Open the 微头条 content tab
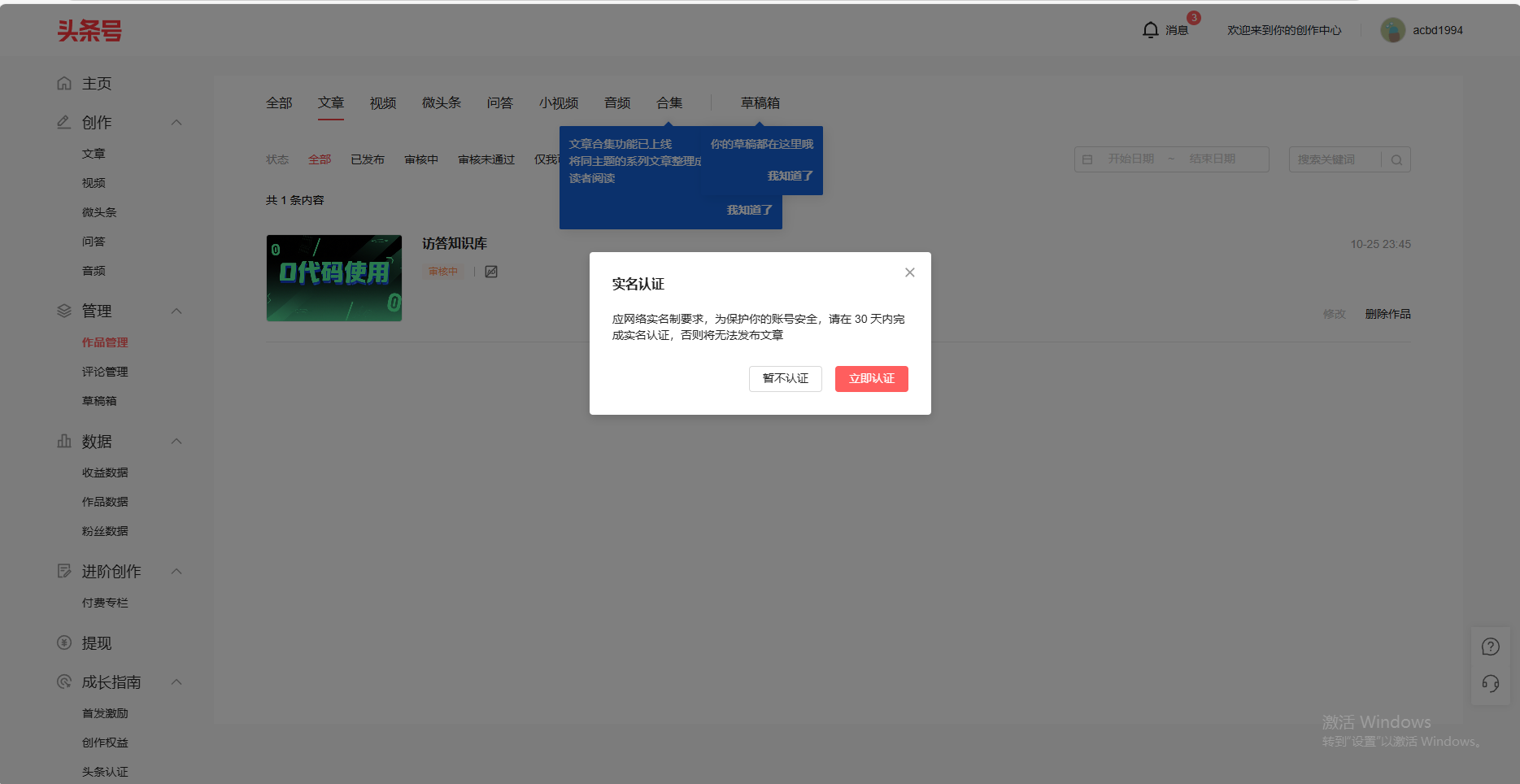 click(441, 102)
